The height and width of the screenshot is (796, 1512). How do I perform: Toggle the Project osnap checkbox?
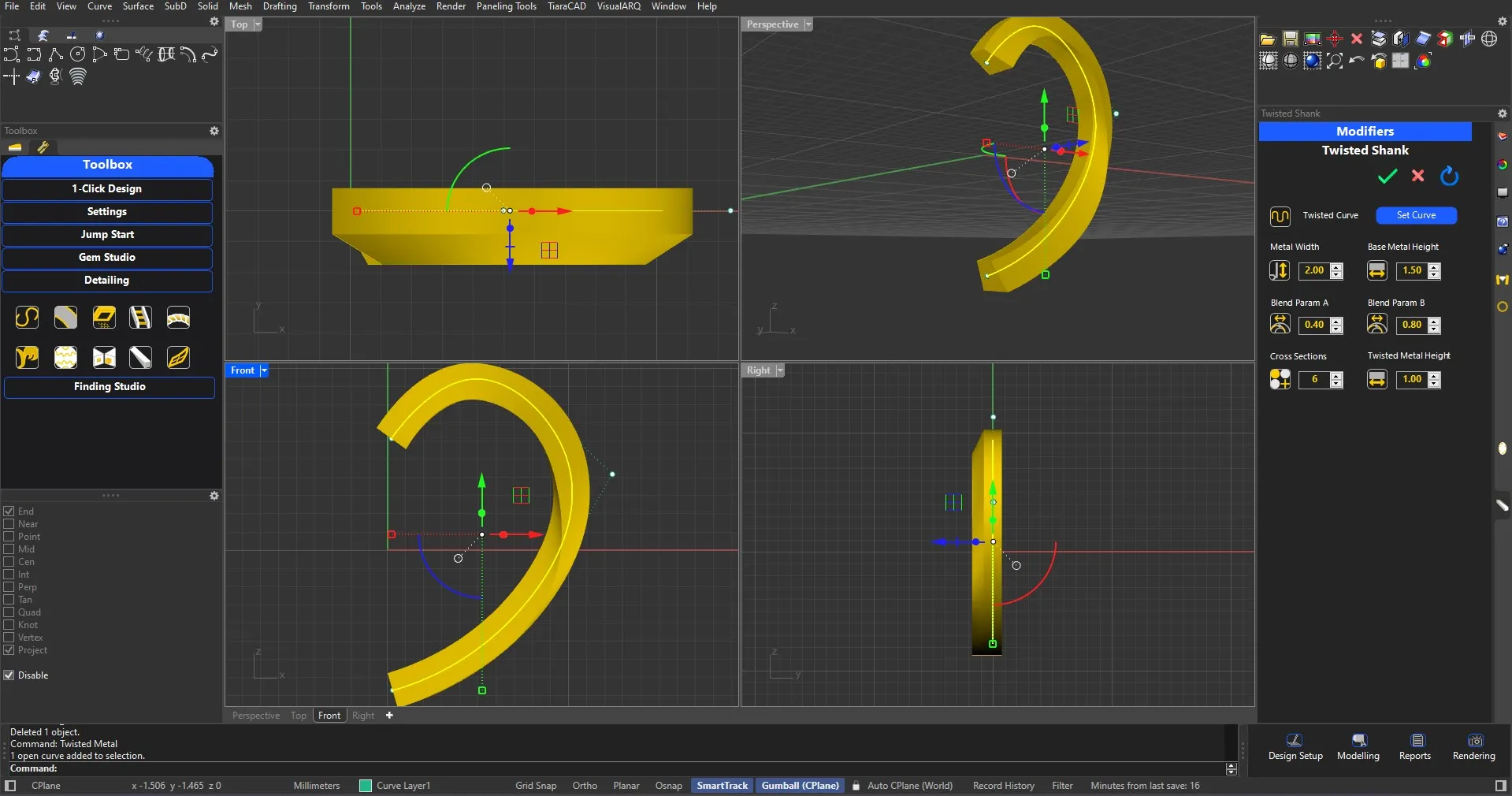[9, 650]
